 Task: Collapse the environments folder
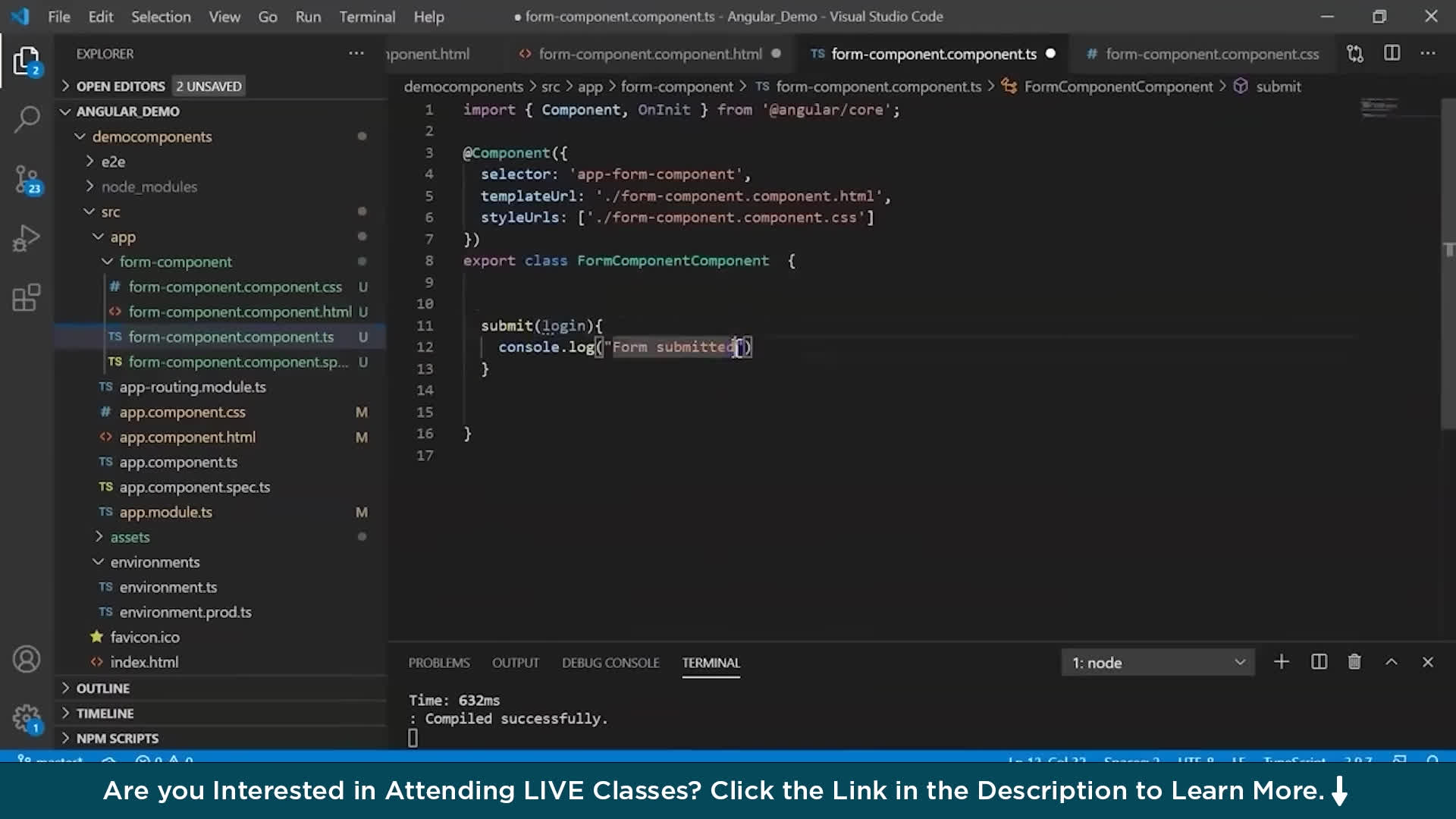tap(155, 562)
